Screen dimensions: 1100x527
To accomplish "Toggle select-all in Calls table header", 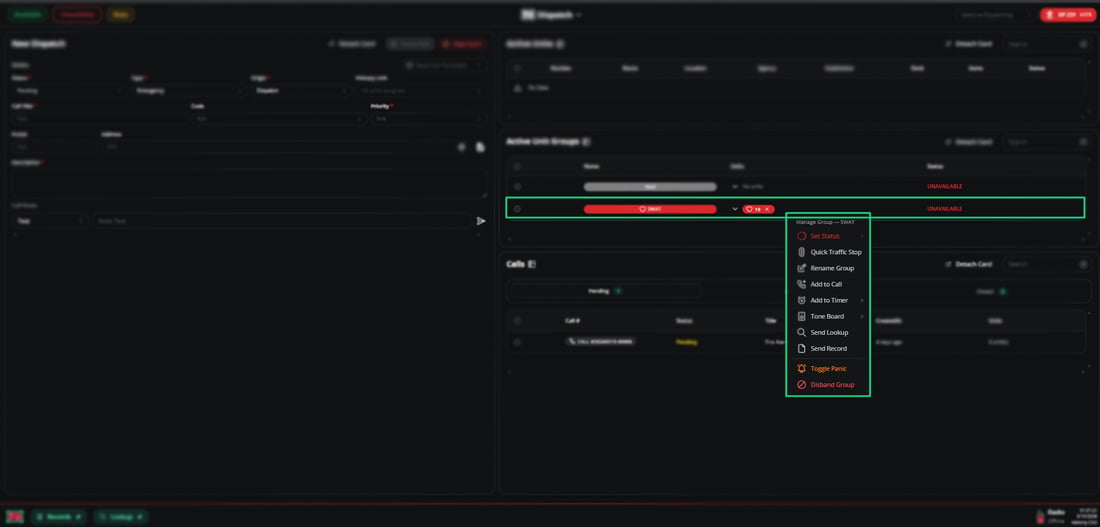I will tap(517, 321).
